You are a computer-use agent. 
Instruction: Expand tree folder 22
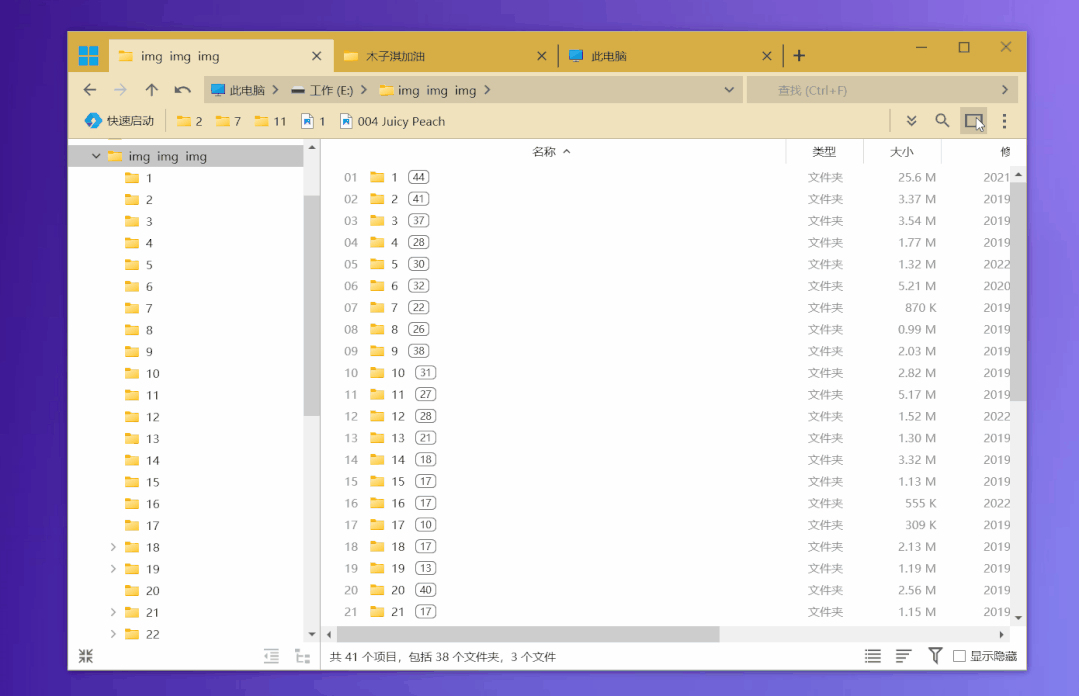tap(113, 634)
